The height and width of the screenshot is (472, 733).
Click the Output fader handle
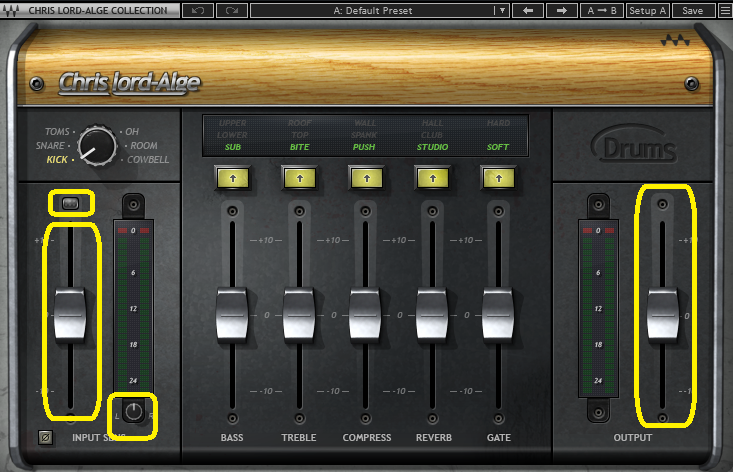[x=662, y=313]
